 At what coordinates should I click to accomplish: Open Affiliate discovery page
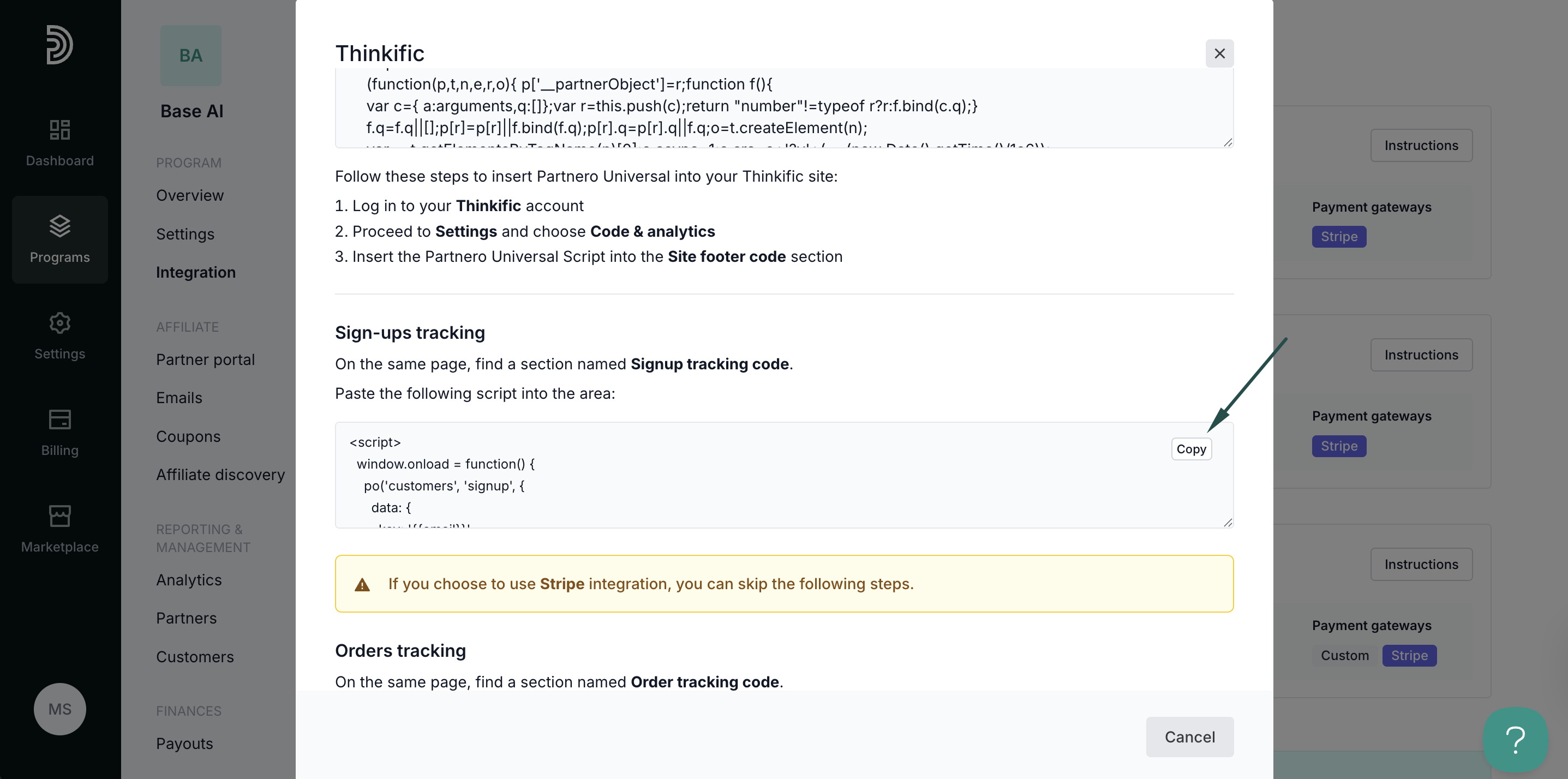click(x=220, y=475)
